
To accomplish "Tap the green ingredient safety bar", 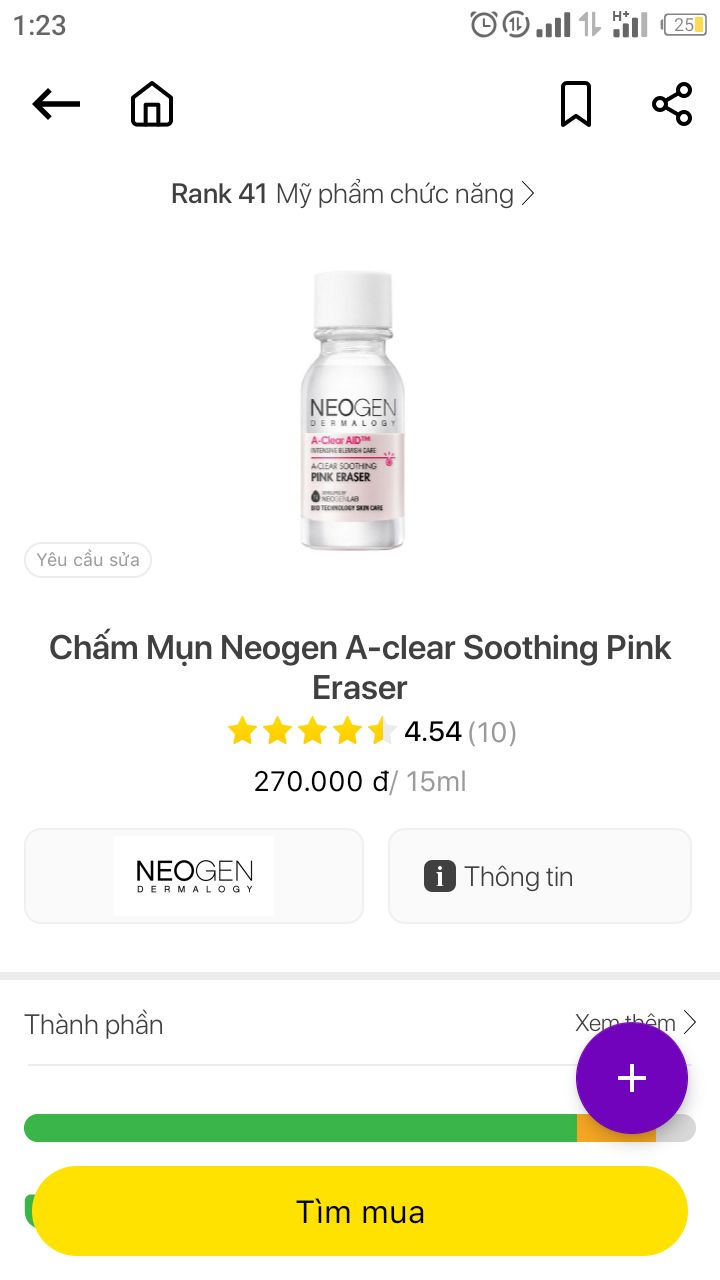I will [x=300, y=1128].
